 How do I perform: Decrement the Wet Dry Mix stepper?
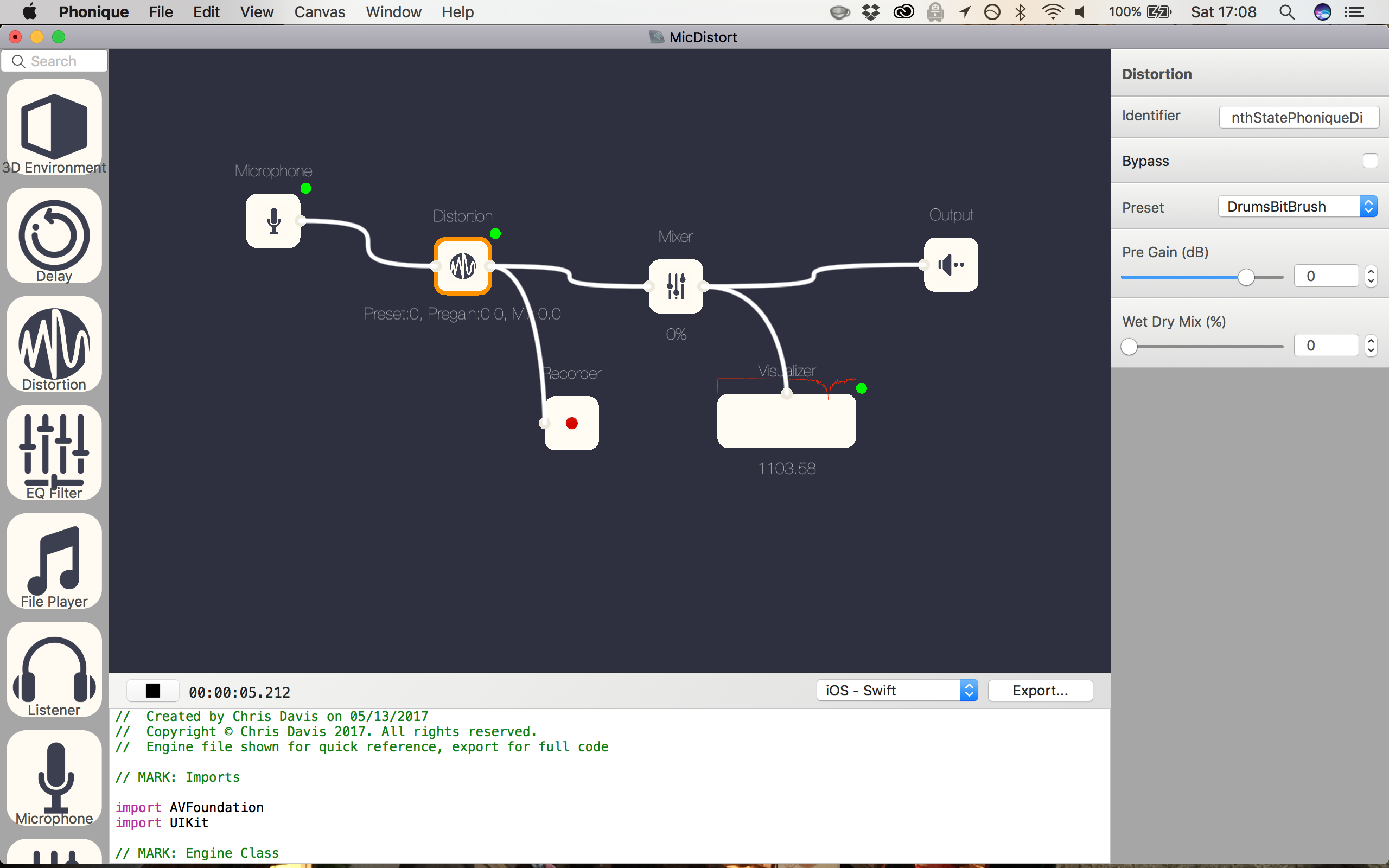tap(1371, 350)
